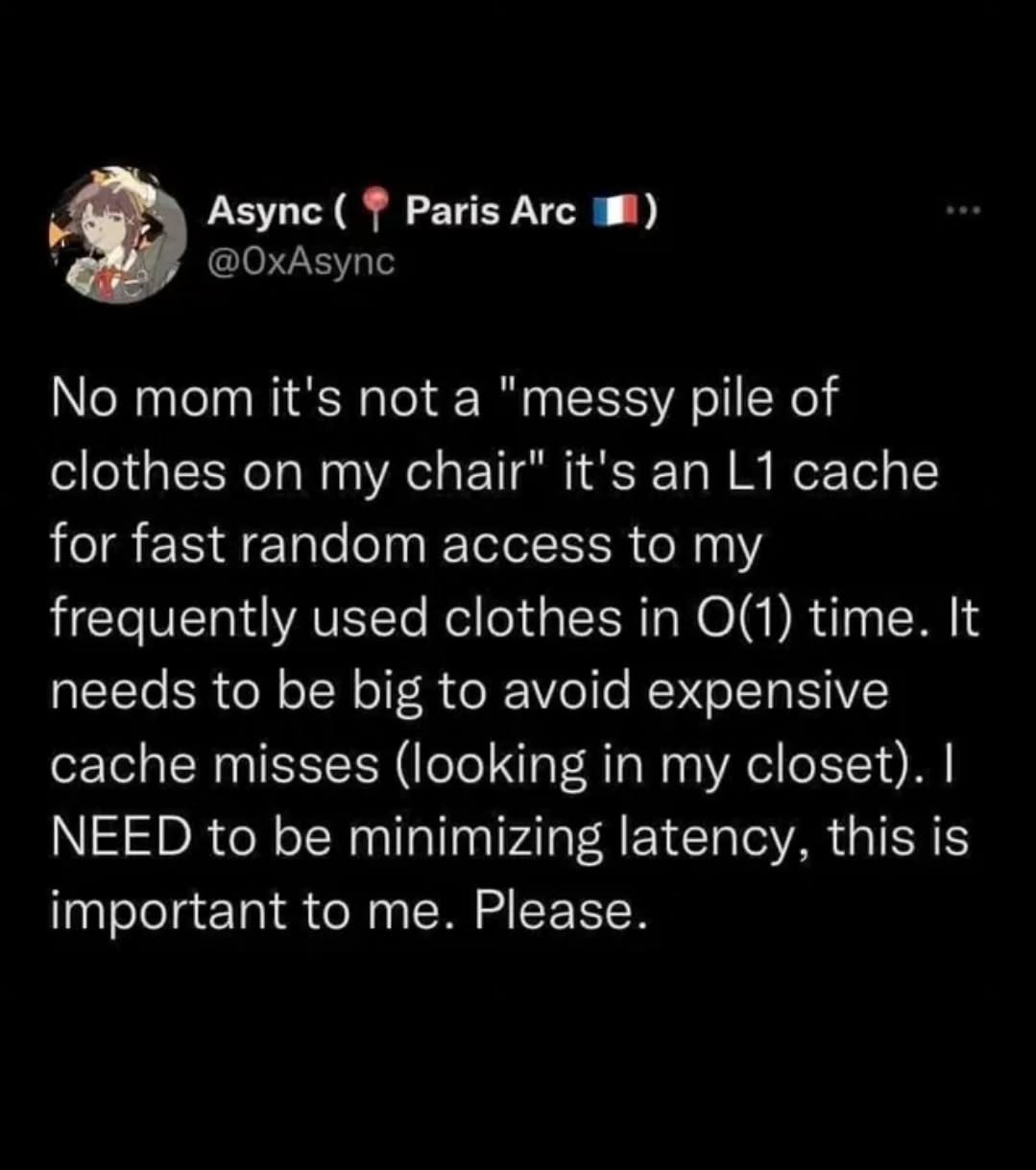Click the display name 'Async'
1036x1170 pixels.
(265, 212)
